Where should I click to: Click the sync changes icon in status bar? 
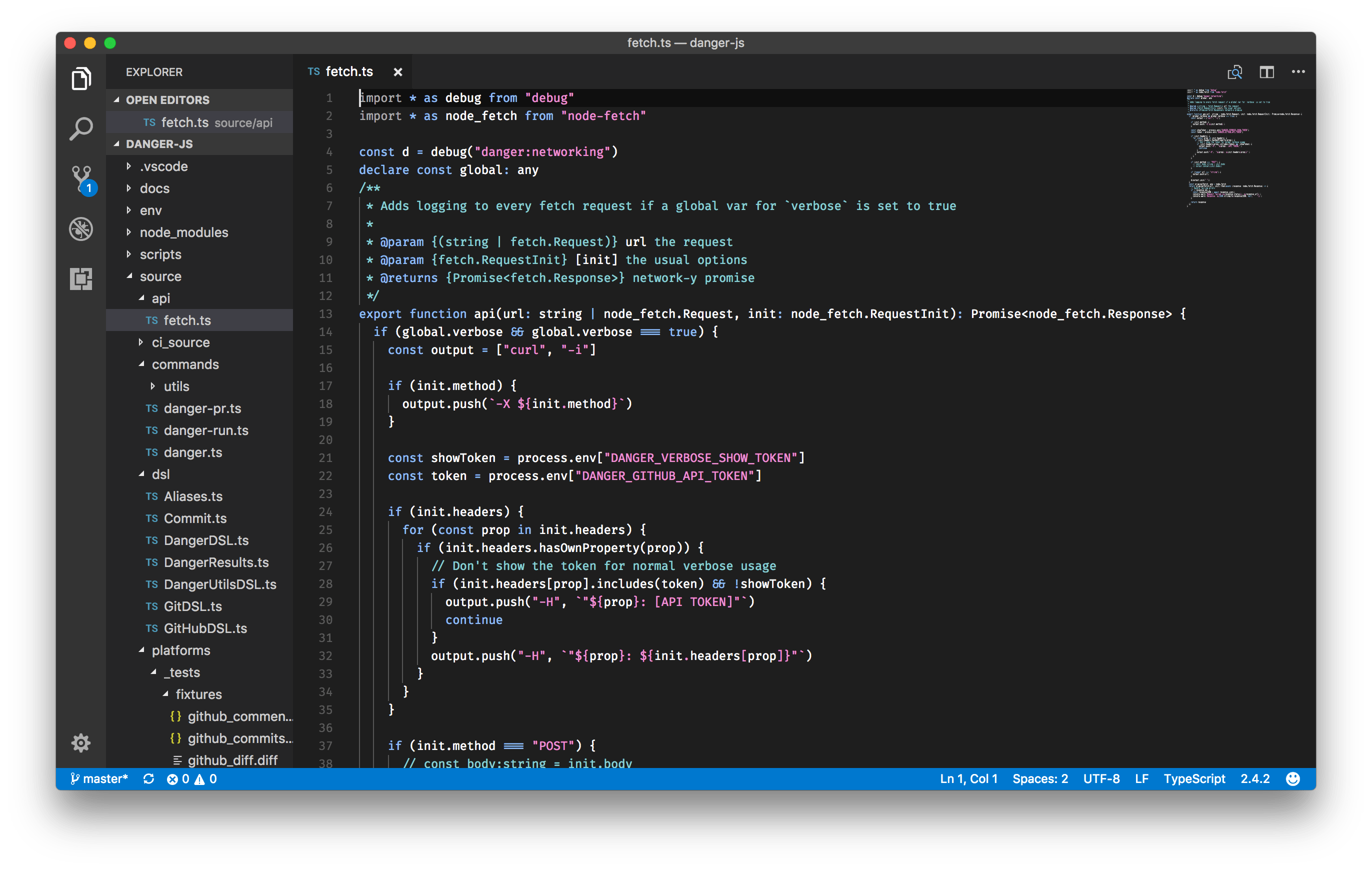click(148, 778)
